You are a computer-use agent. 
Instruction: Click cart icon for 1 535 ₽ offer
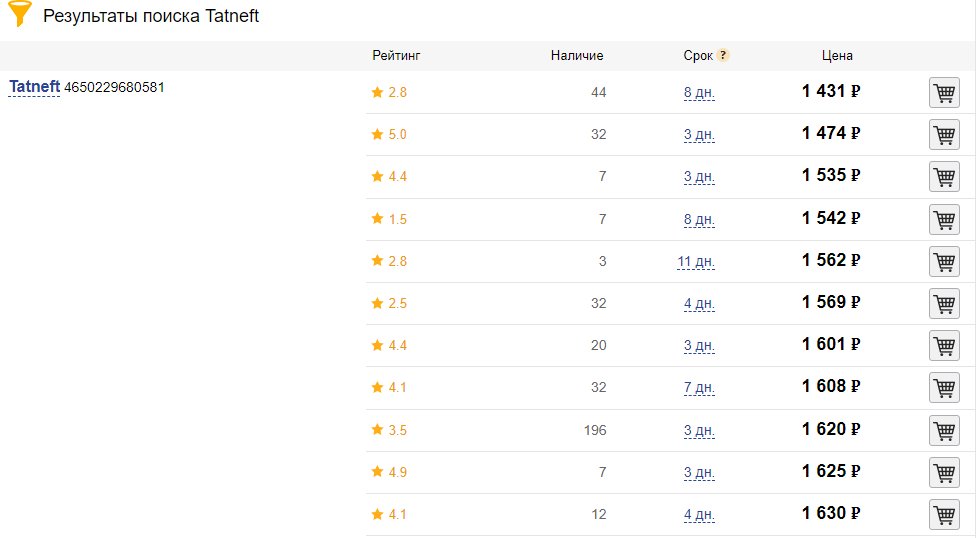(944, 177)
